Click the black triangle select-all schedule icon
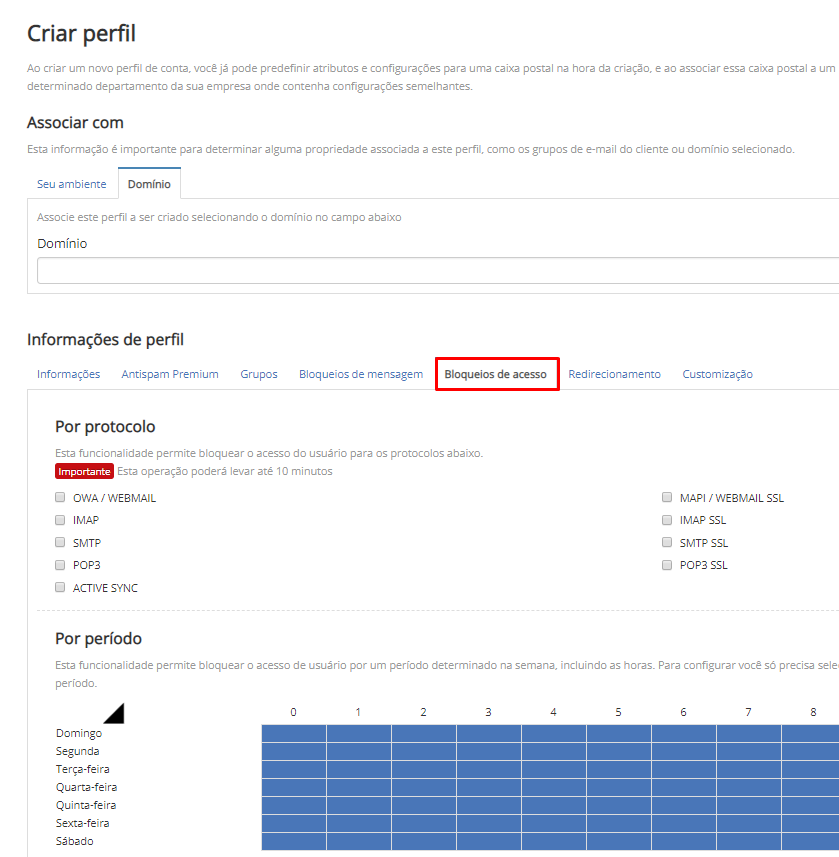839x857 pixels. [x=113, y=712]
